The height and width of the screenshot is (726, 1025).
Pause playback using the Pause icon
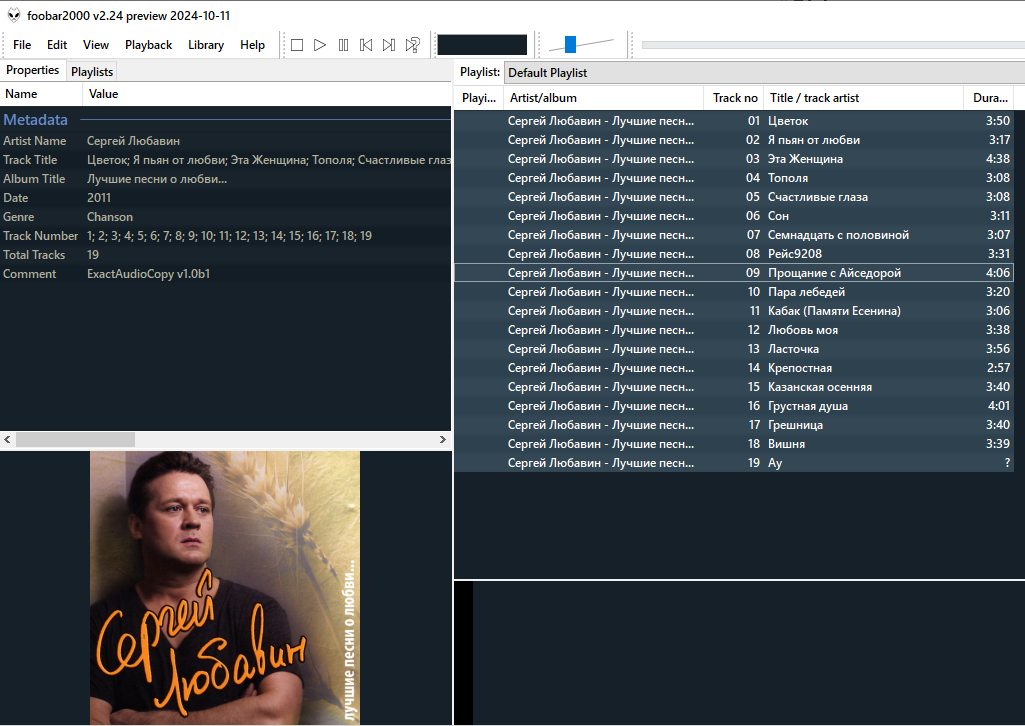[343, 45]
